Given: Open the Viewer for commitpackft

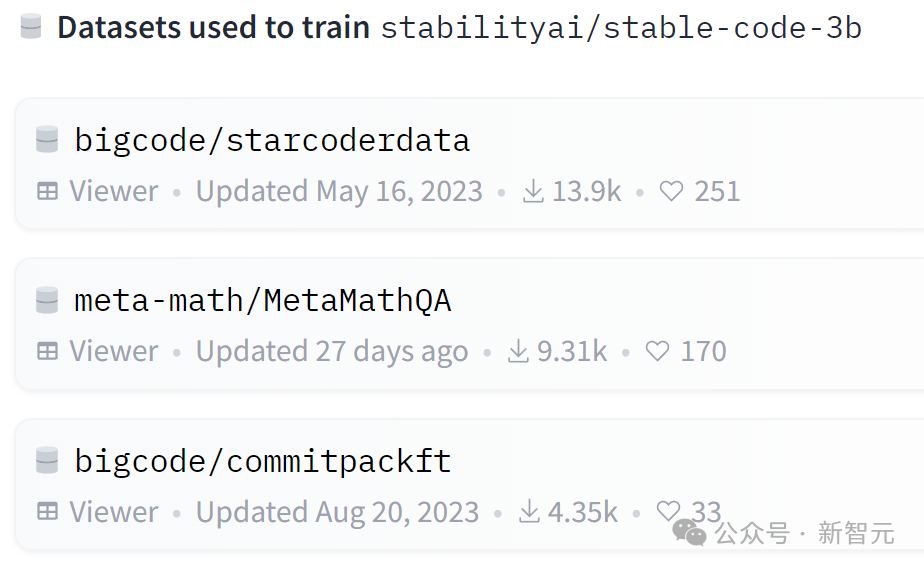Looking at the screenshot, I should click(x=113, y=512).
